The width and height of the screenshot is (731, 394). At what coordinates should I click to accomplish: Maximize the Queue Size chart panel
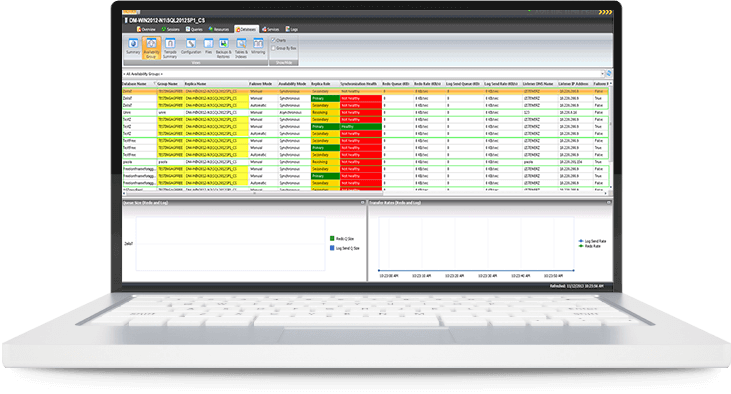pyautogui.click(x=363, y=202)
